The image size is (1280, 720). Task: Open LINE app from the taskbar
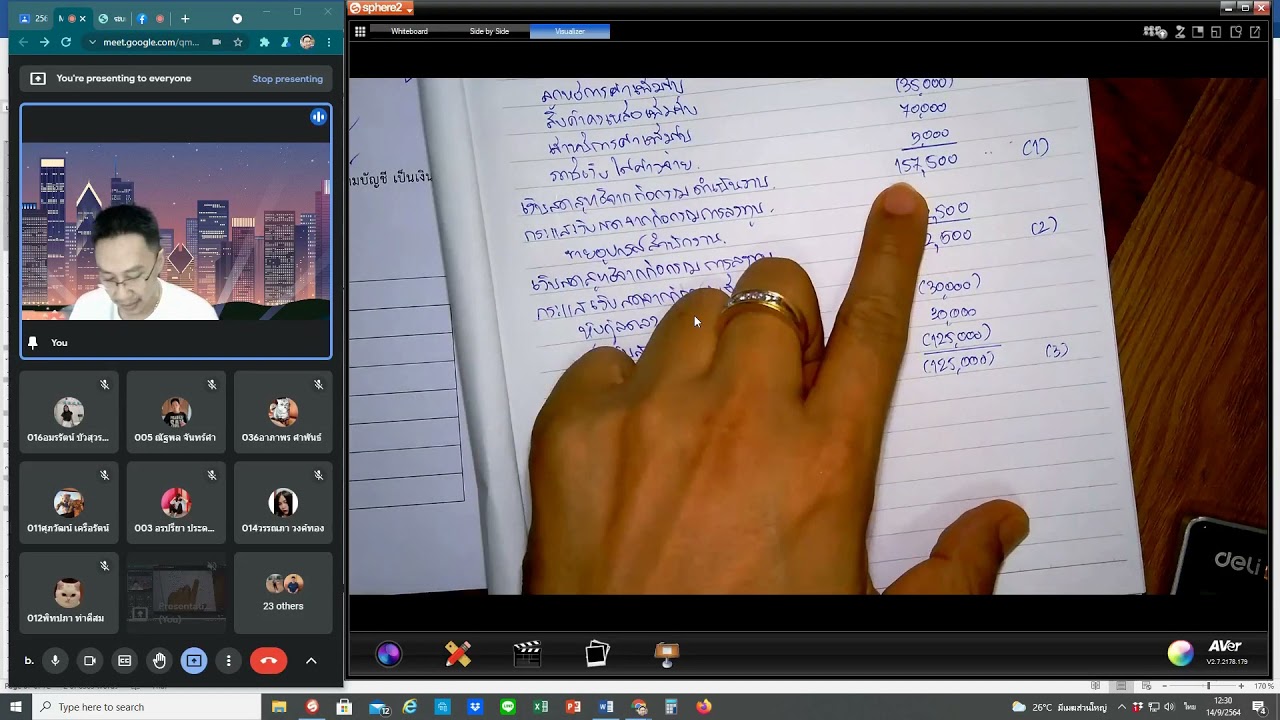pos(508,707)
